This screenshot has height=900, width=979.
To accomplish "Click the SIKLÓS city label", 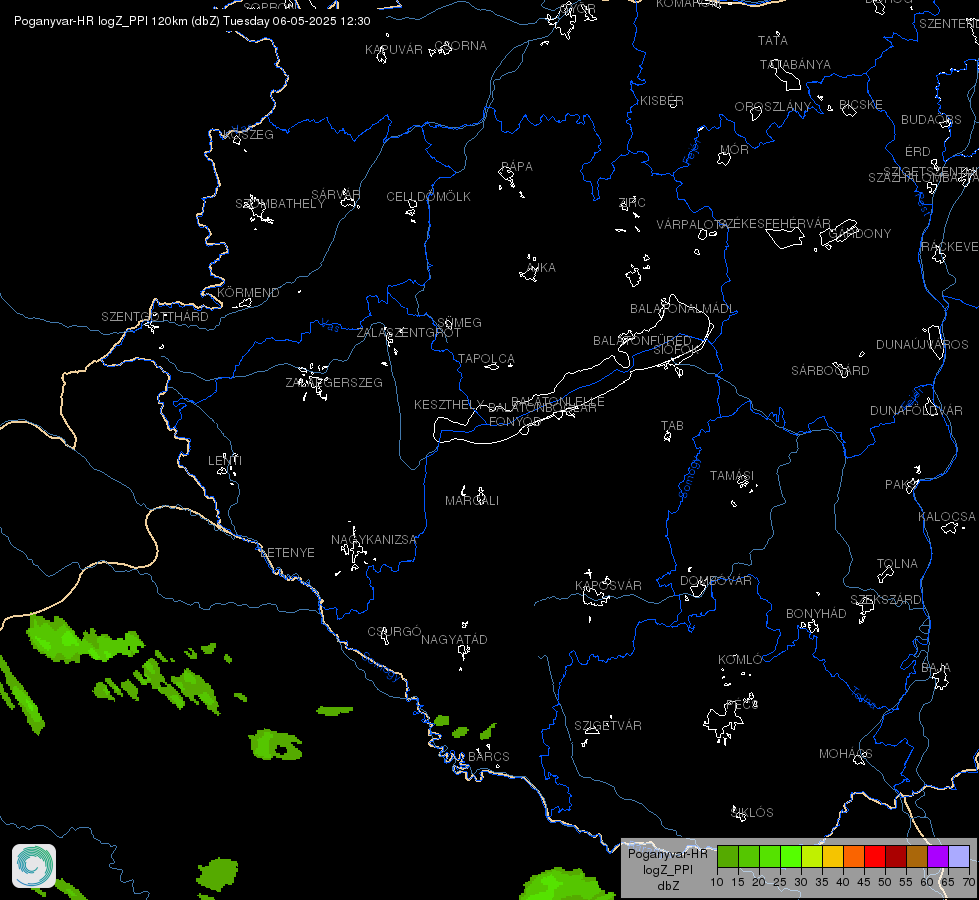I will (x=752, y=812).
